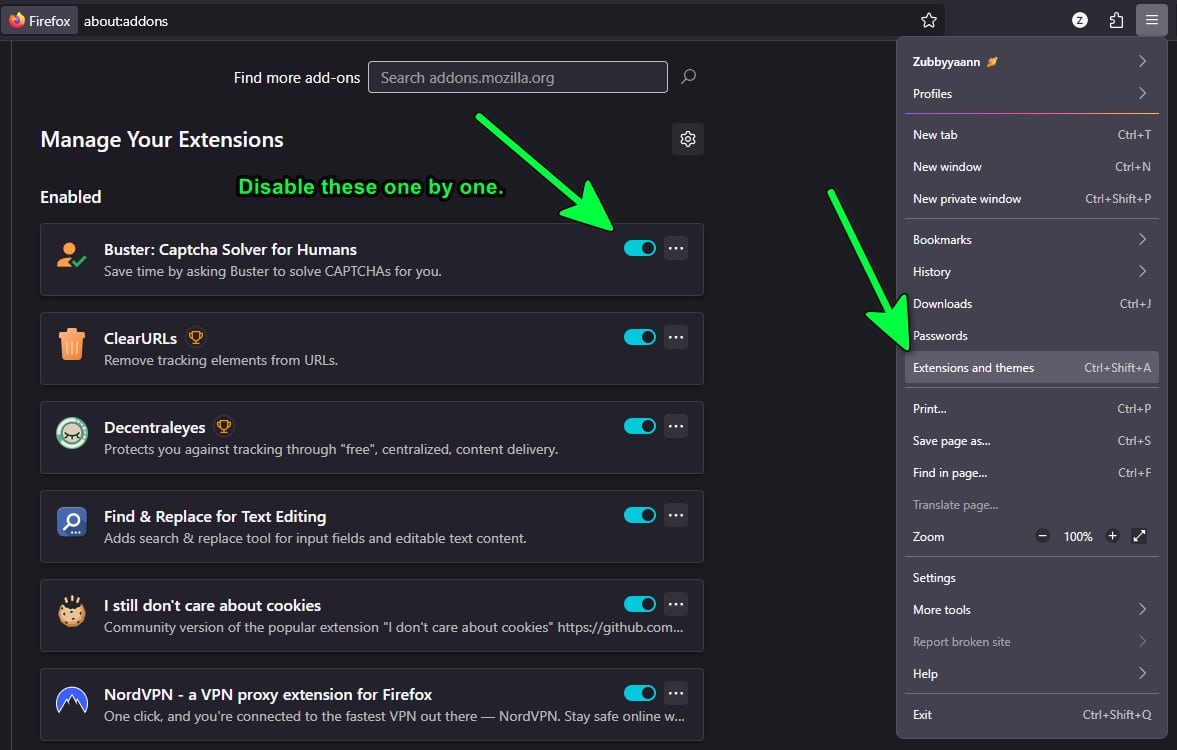Select Extensions and themes menu item

pos(1031,368)
